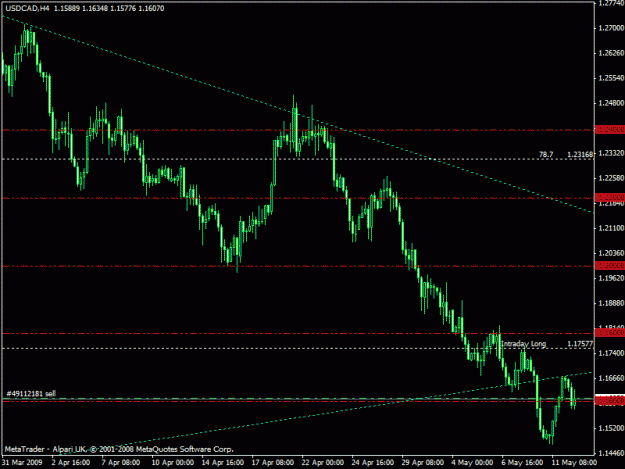The height and width of the screenshot is (469, 625).
Task: Click the USDCAD,H4 chart title text
Action: (x=28, y=8)
